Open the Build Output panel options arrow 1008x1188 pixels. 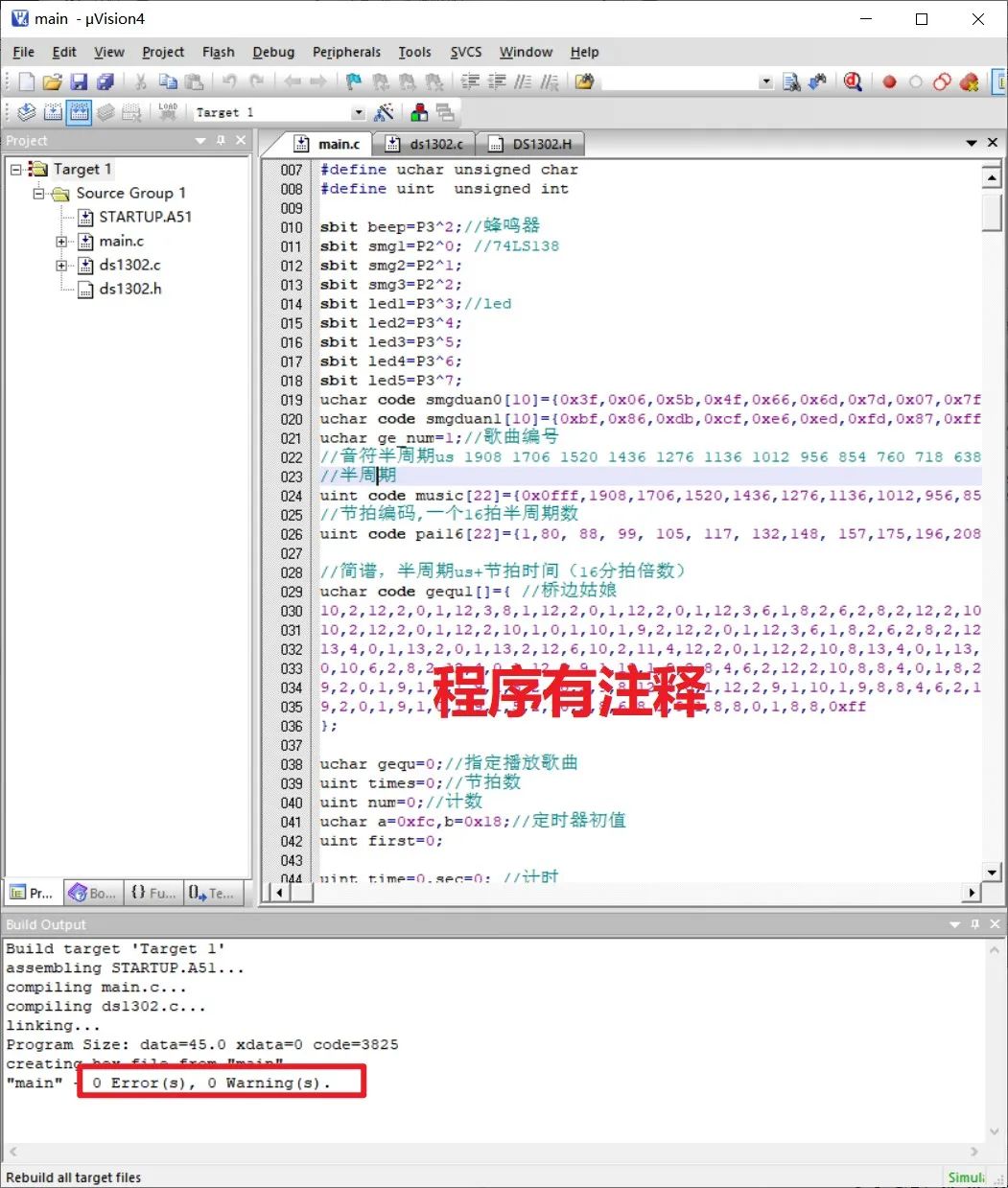(x=954, y=924)
